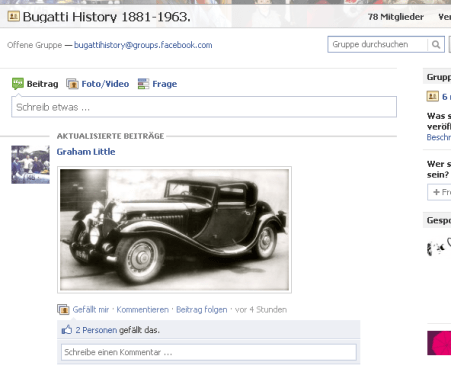Open the vor 4 Stunden timestamp

click(261, 310)
